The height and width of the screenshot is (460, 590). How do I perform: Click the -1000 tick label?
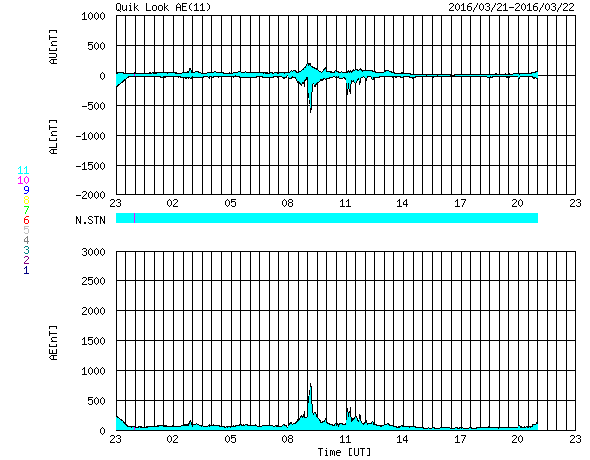click(x=90, y=136)
